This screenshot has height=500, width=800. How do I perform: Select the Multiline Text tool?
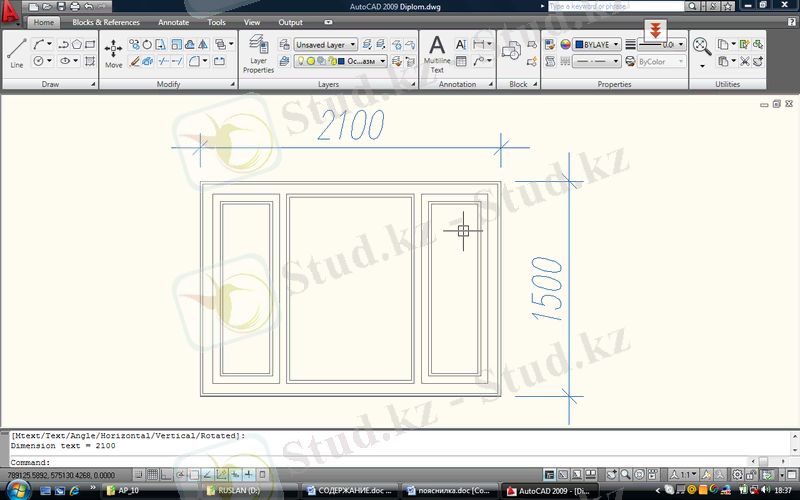click(437, 54)
